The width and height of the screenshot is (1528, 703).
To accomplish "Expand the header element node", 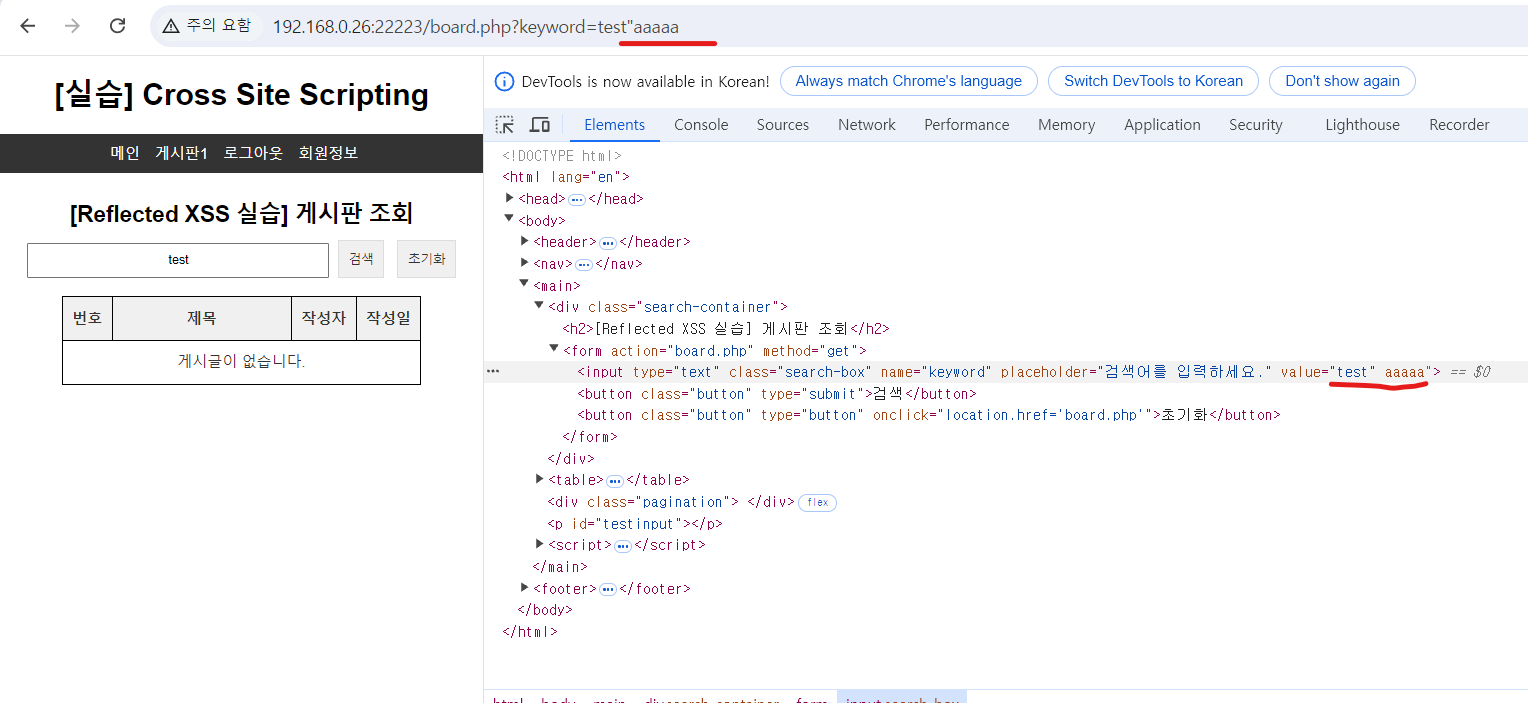I will click(x=525, y=241).
